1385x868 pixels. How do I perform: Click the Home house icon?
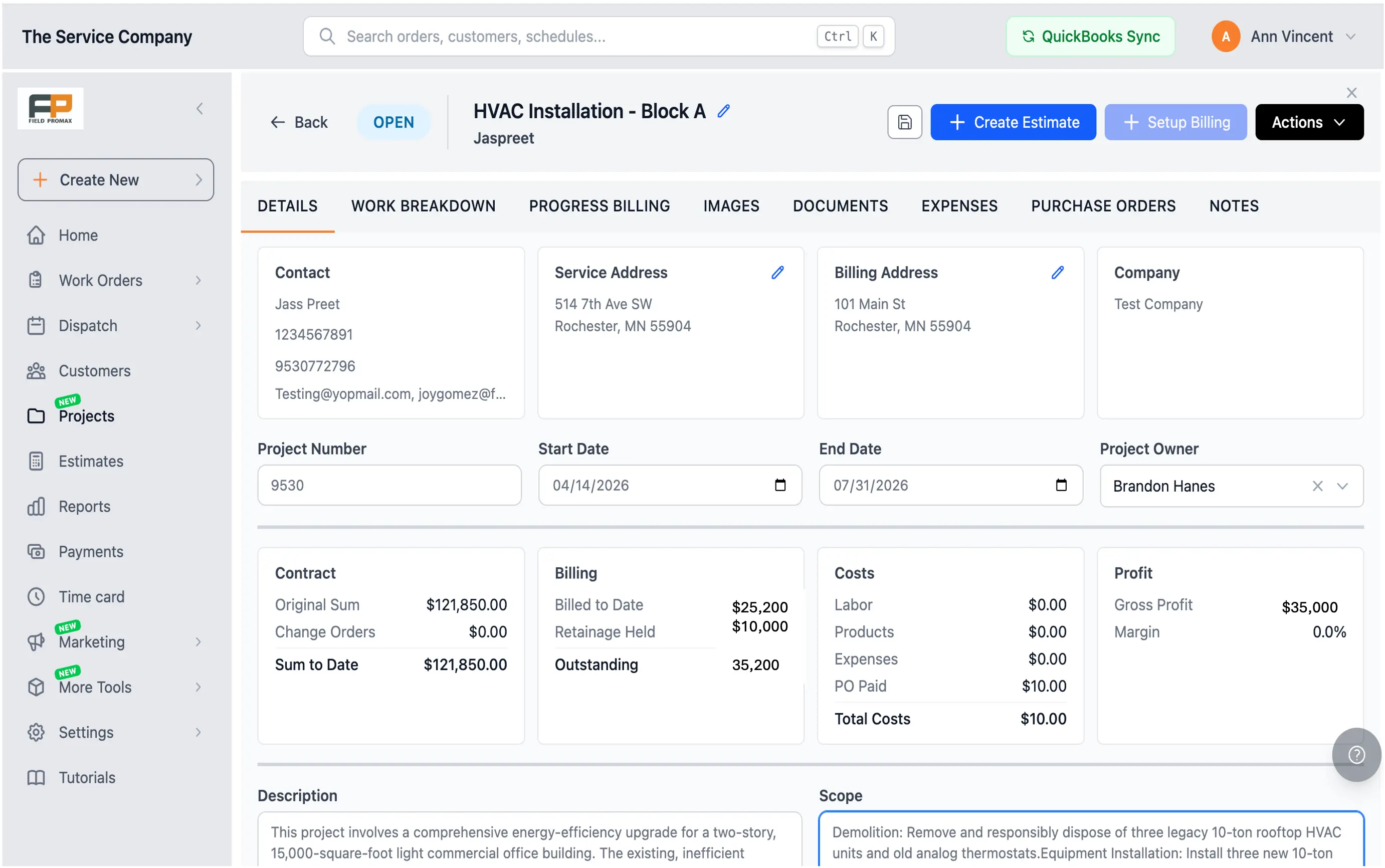pos(36,236)
